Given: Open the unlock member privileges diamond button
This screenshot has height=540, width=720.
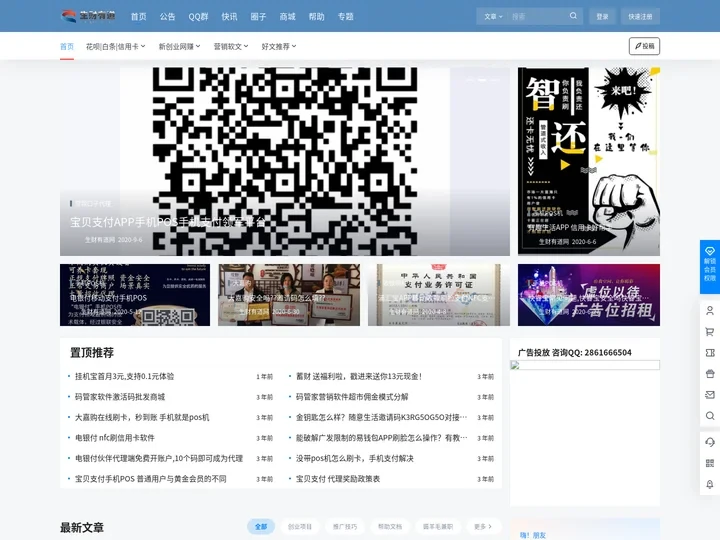Looking at the screenshot, I should coord(709,266).
